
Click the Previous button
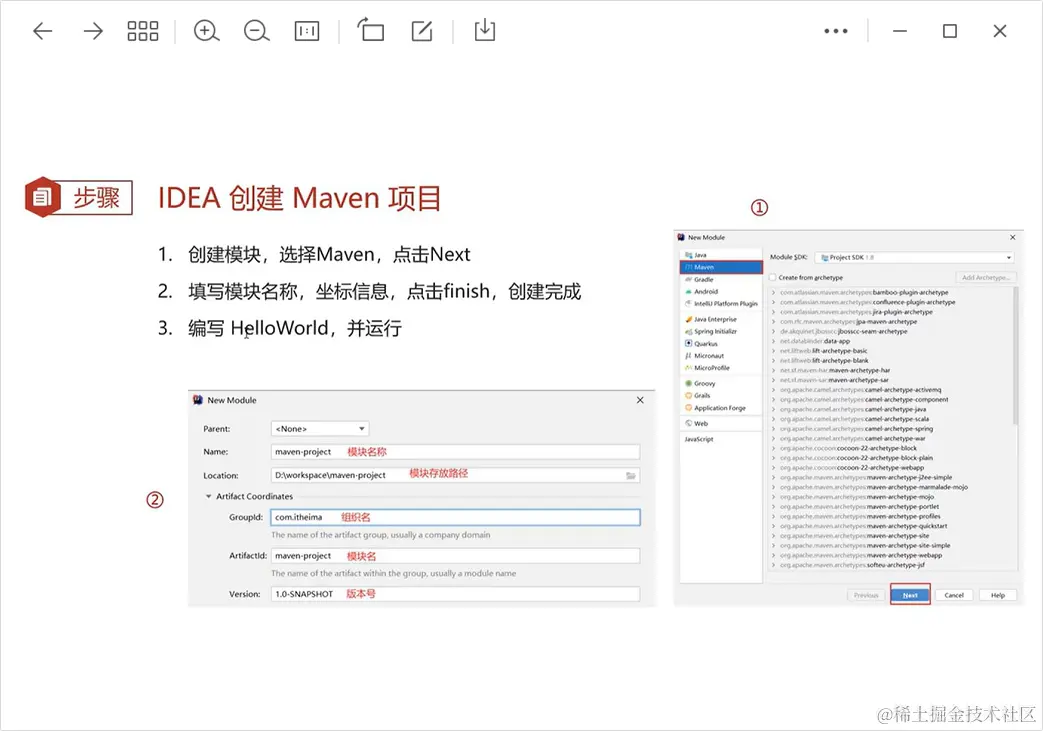click(866, 595)
